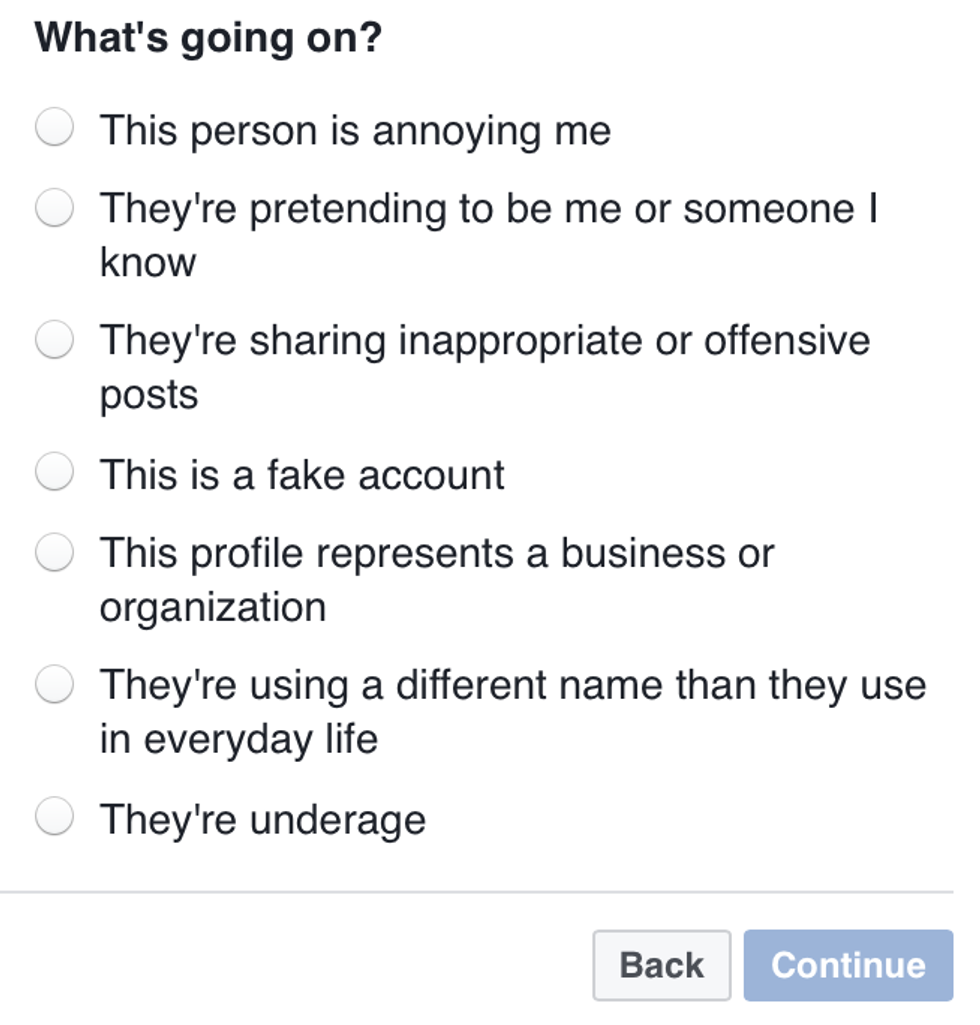Viewport: 980px width, 1025px height.
Task: Click the horizontal divider above the buttons
Action: click(476, 891)
